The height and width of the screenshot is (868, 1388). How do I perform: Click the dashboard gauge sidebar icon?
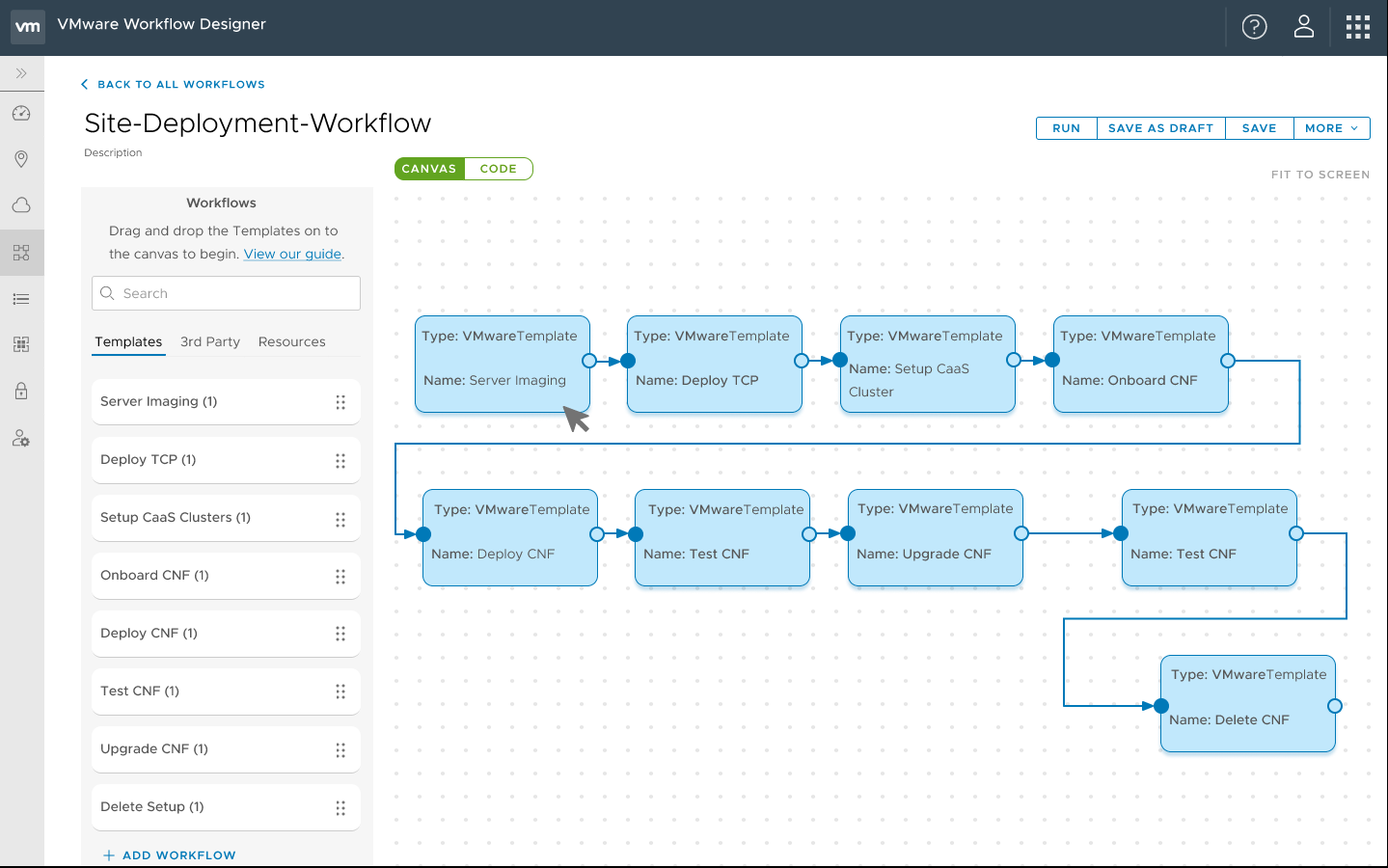(21, 114)
